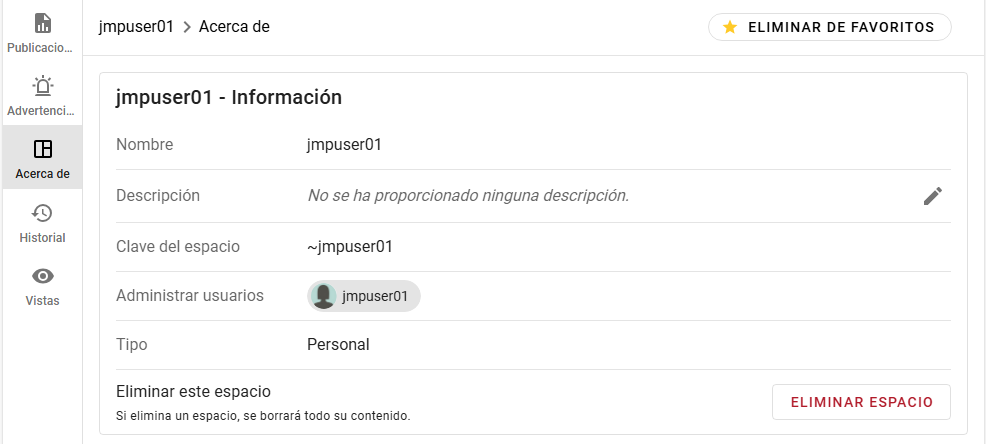Click the yellow star favorite icon

click(730, 27)
